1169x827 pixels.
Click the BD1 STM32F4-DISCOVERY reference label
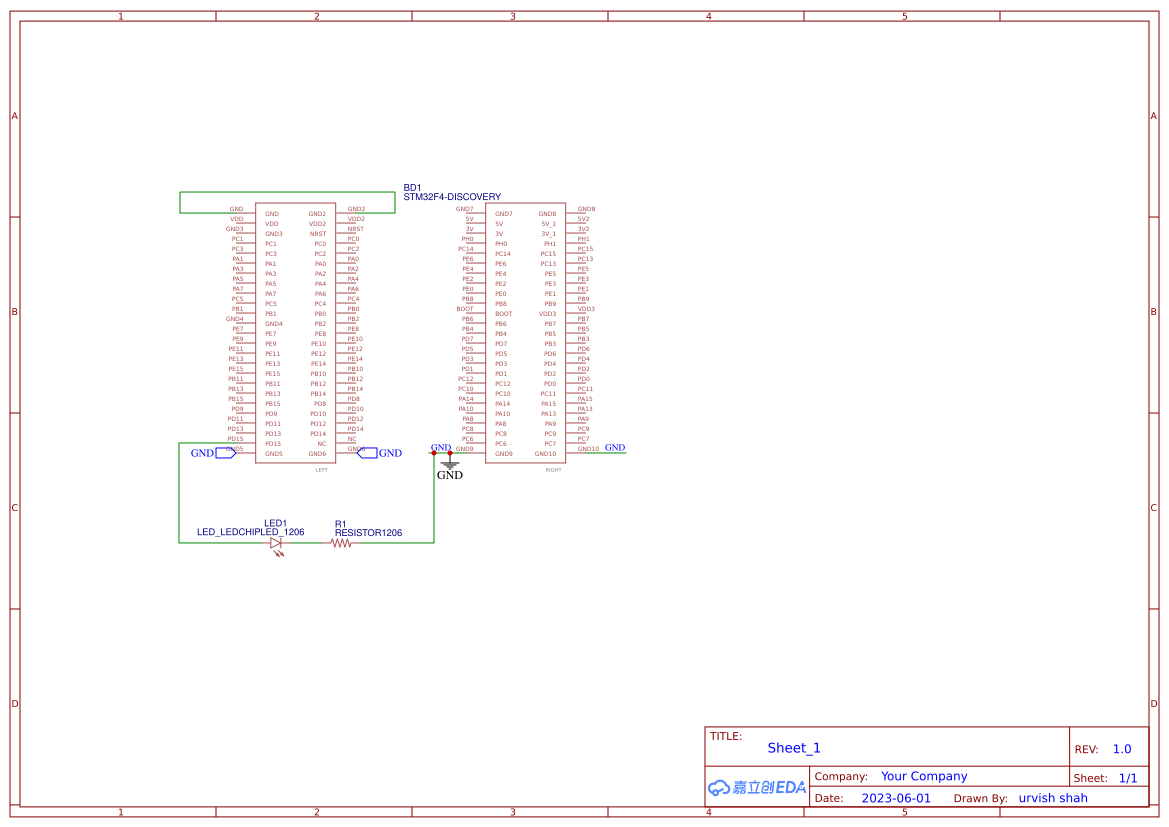tap(412, 186)
